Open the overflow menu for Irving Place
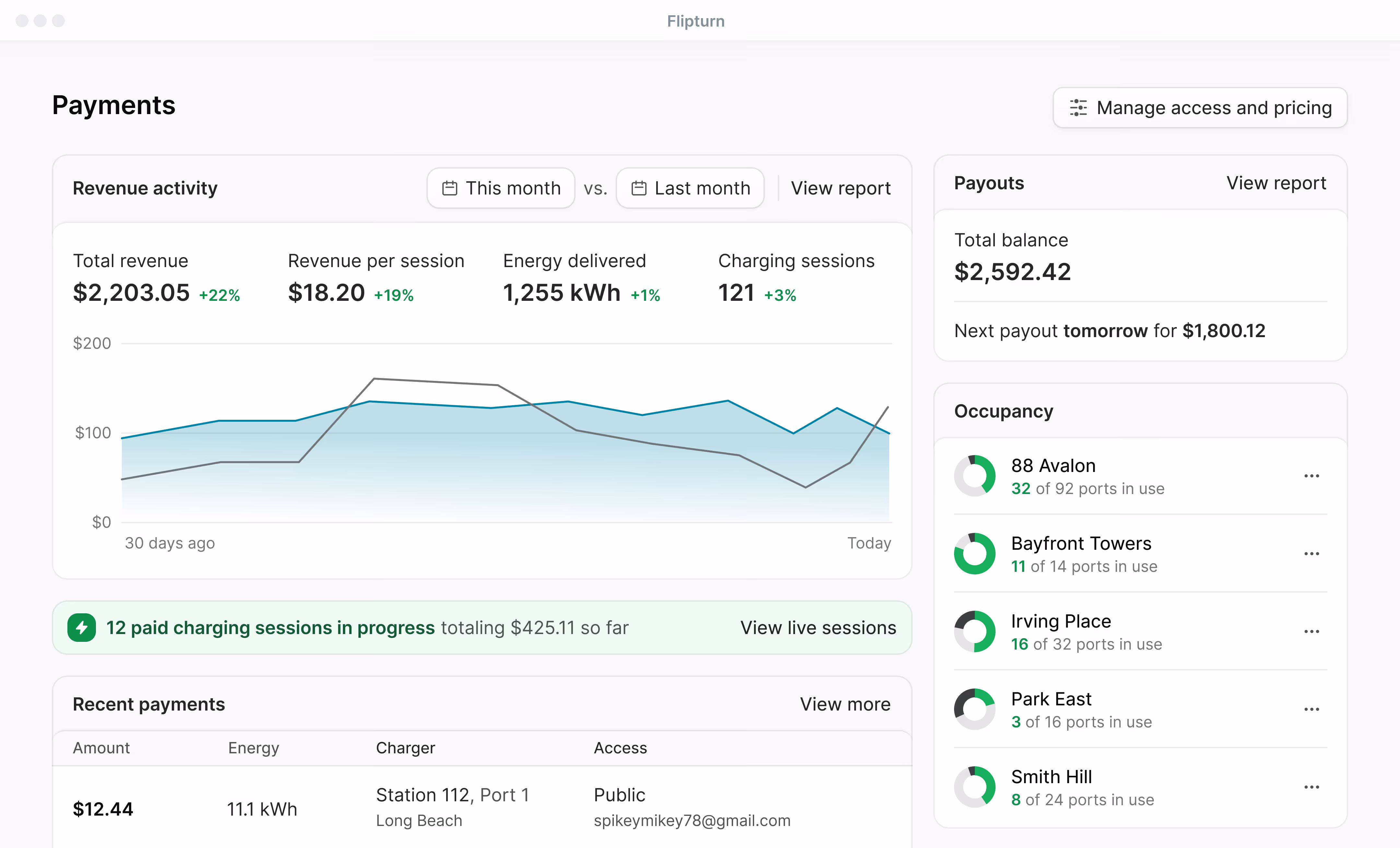 [x=1312, y=631]
